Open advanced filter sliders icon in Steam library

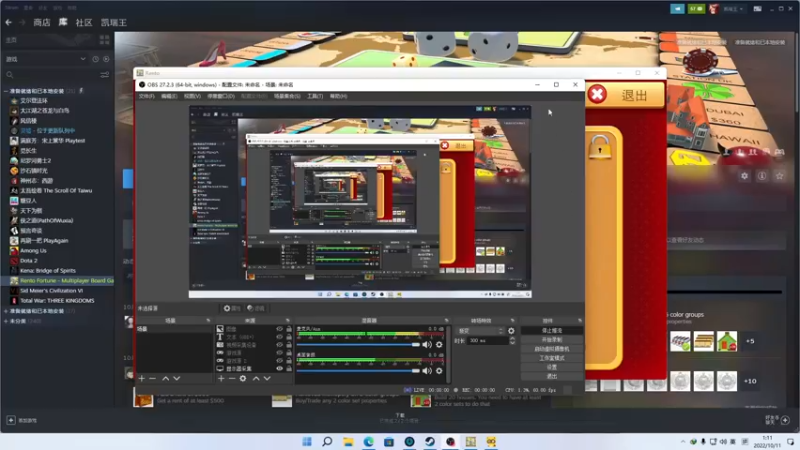tap(105, 74)
